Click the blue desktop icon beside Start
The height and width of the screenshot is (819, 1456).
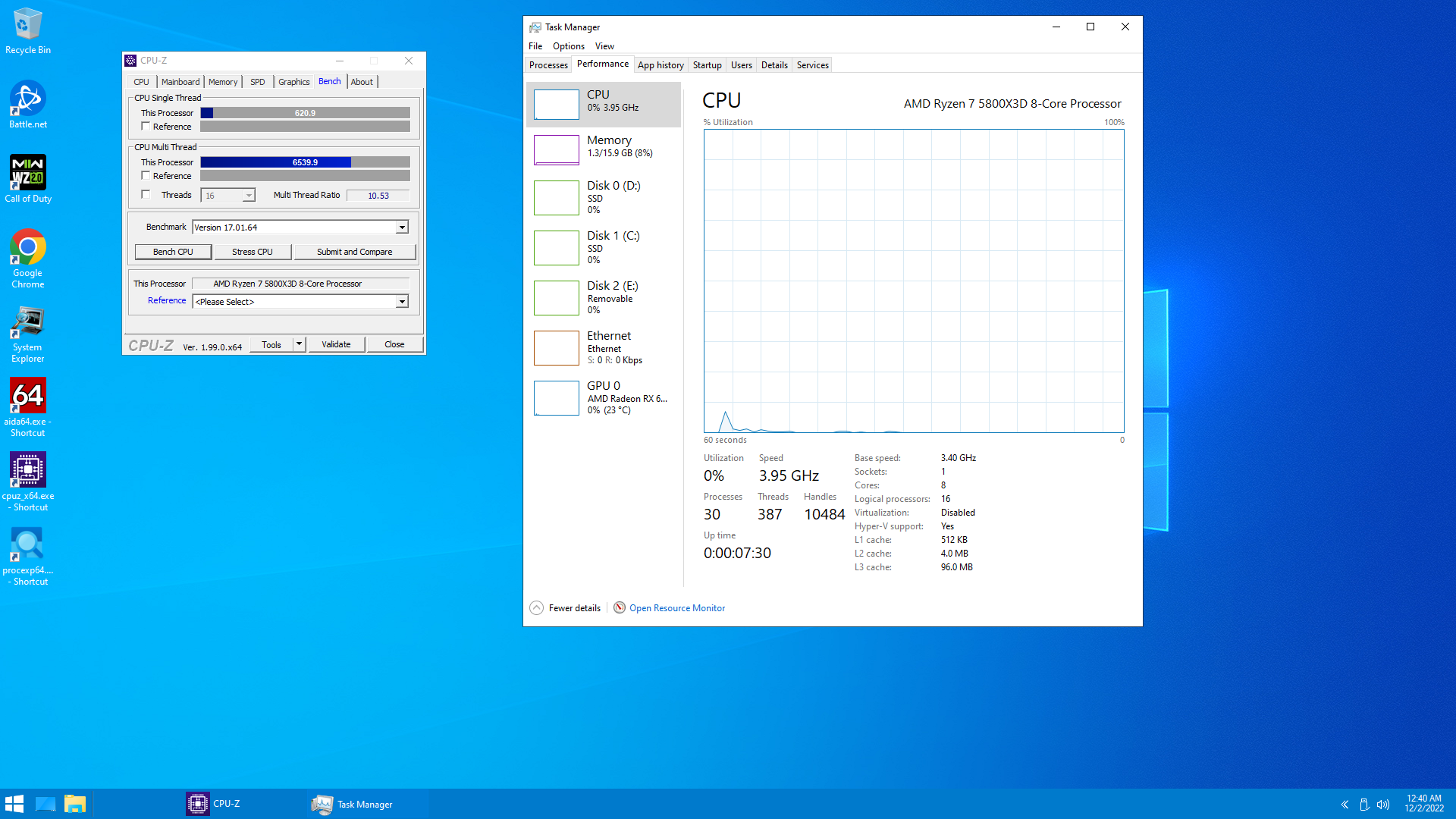click(x=45, y=804)
